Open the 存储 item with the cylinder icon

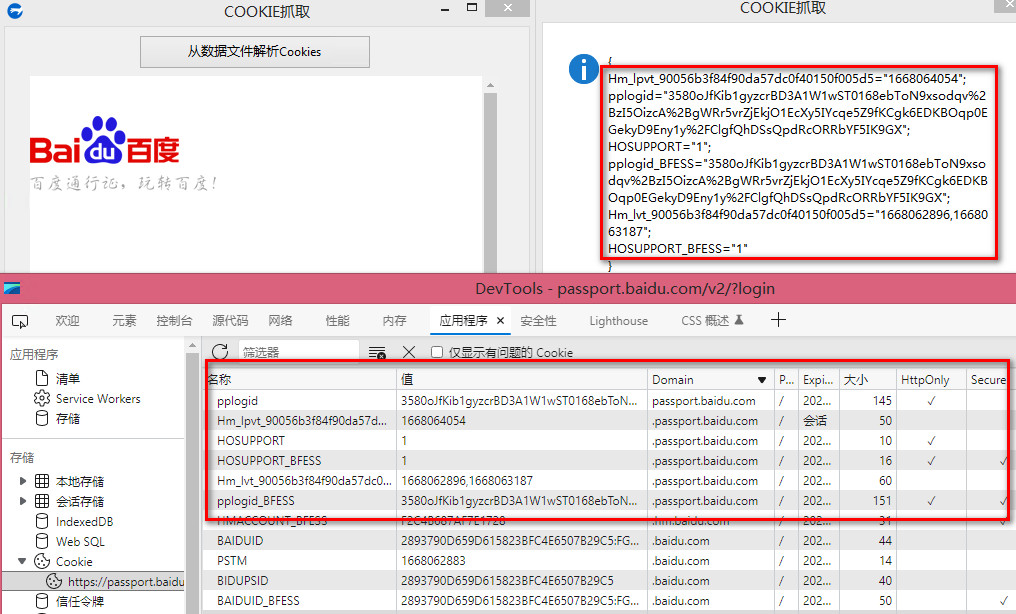click(x=58, y=418)
